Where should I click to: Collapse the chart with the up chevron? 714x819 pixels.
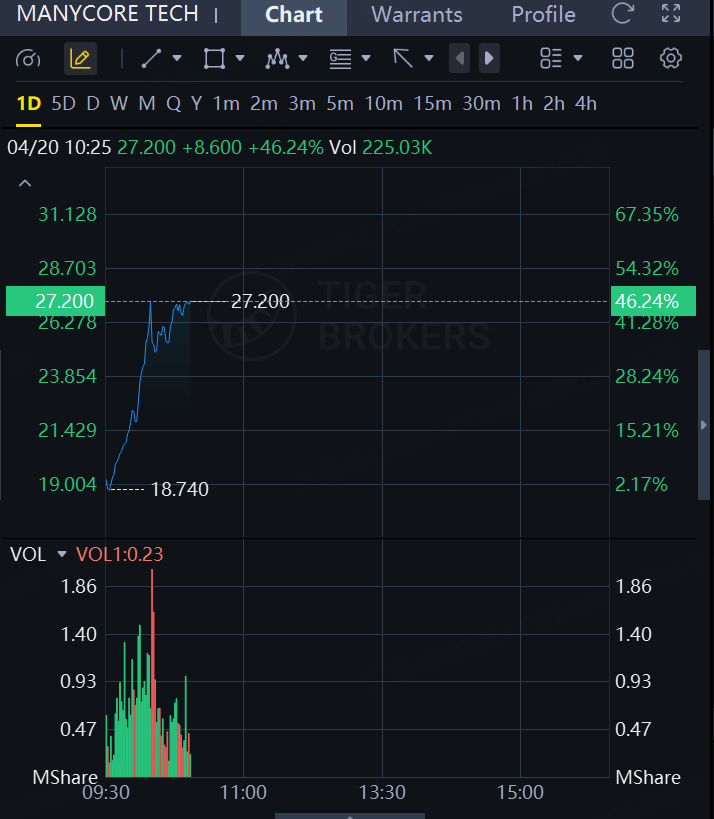pos(25,184)
